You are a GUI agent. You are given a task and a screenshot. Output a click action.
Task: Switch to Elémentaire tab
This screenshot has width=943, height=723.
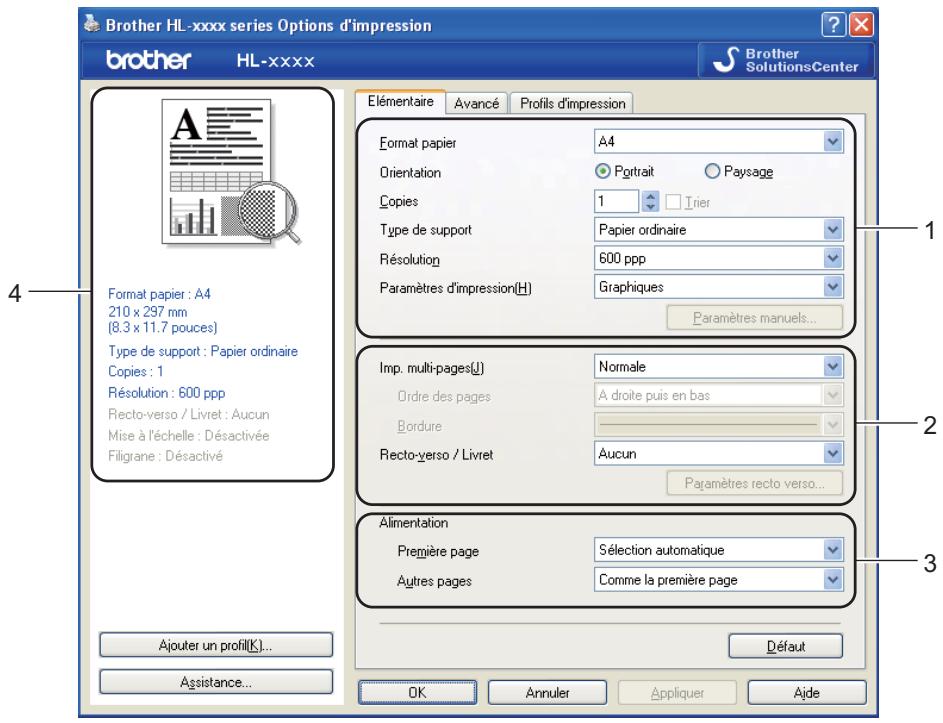point(401,102)
